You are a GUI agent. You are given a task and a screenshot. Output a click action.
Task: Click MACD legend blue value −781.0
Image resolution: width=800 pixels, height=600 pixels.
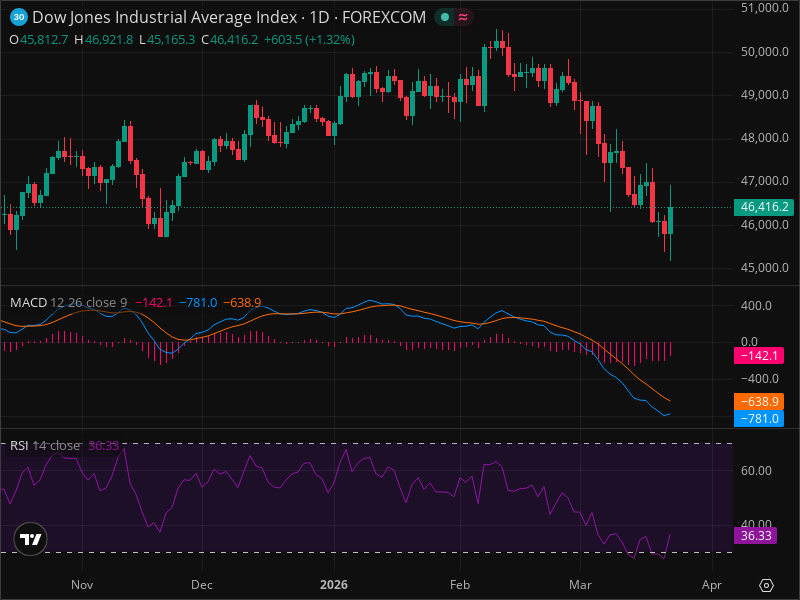[198, 303]
